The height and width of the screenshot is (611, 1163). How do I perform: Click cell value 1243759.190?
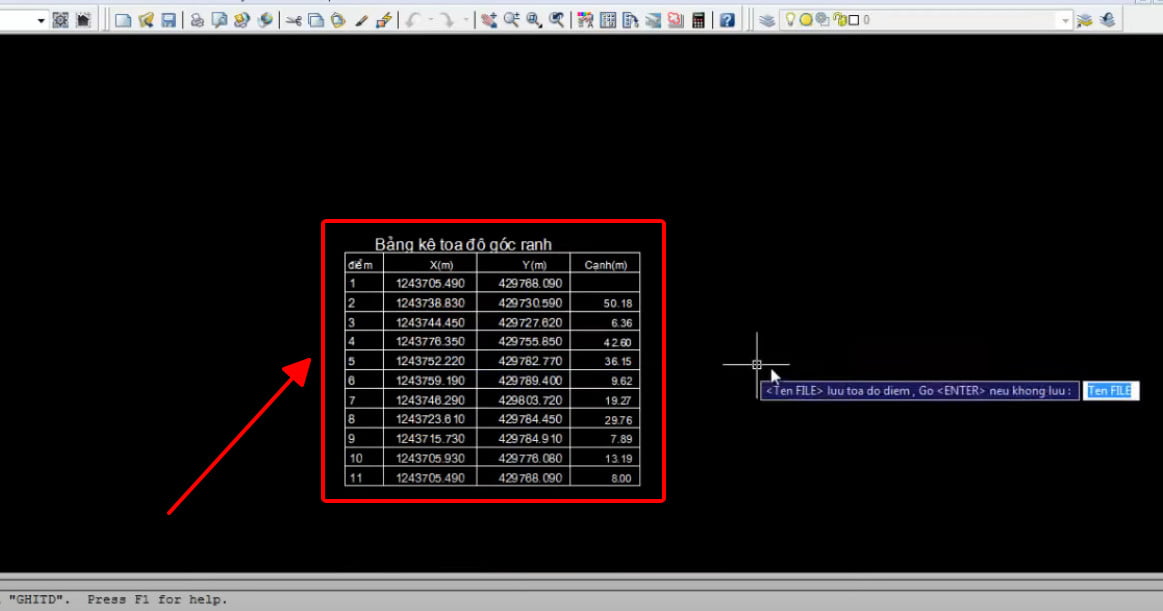(430, 380)
